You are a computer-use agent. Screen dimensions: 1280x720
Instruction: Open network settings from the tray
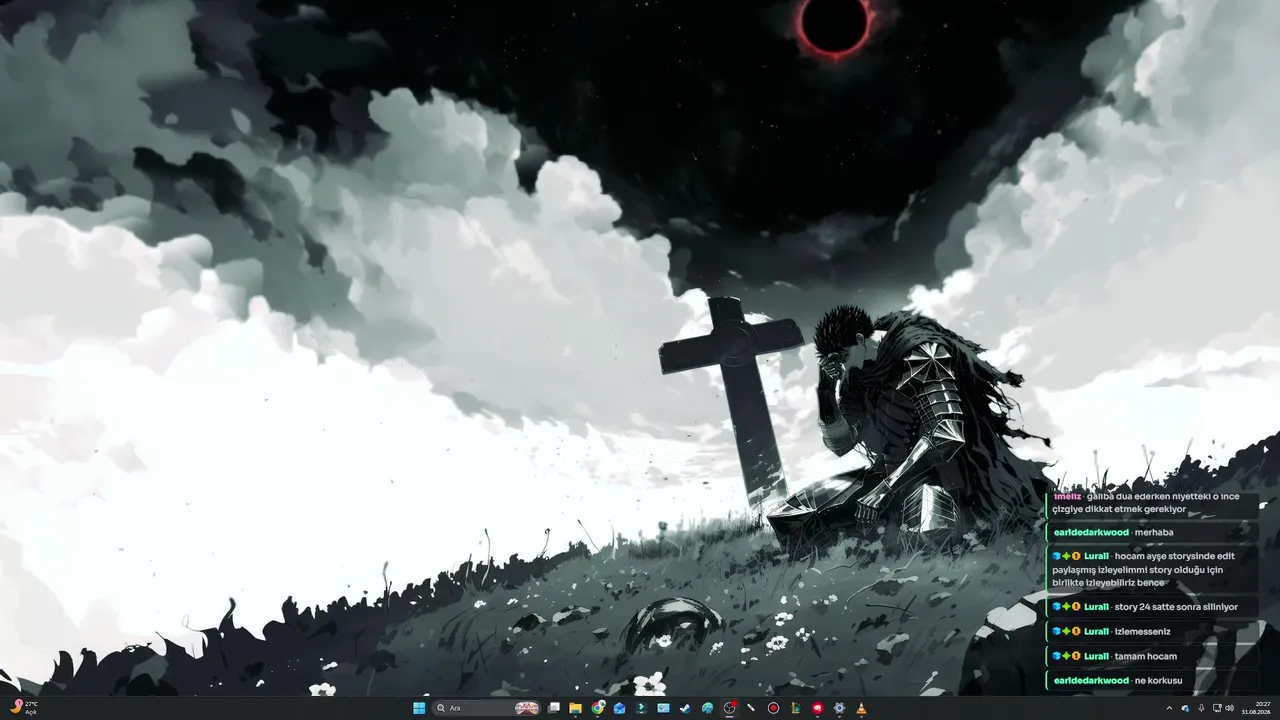pyautogui.click(x=1217, y=708)
